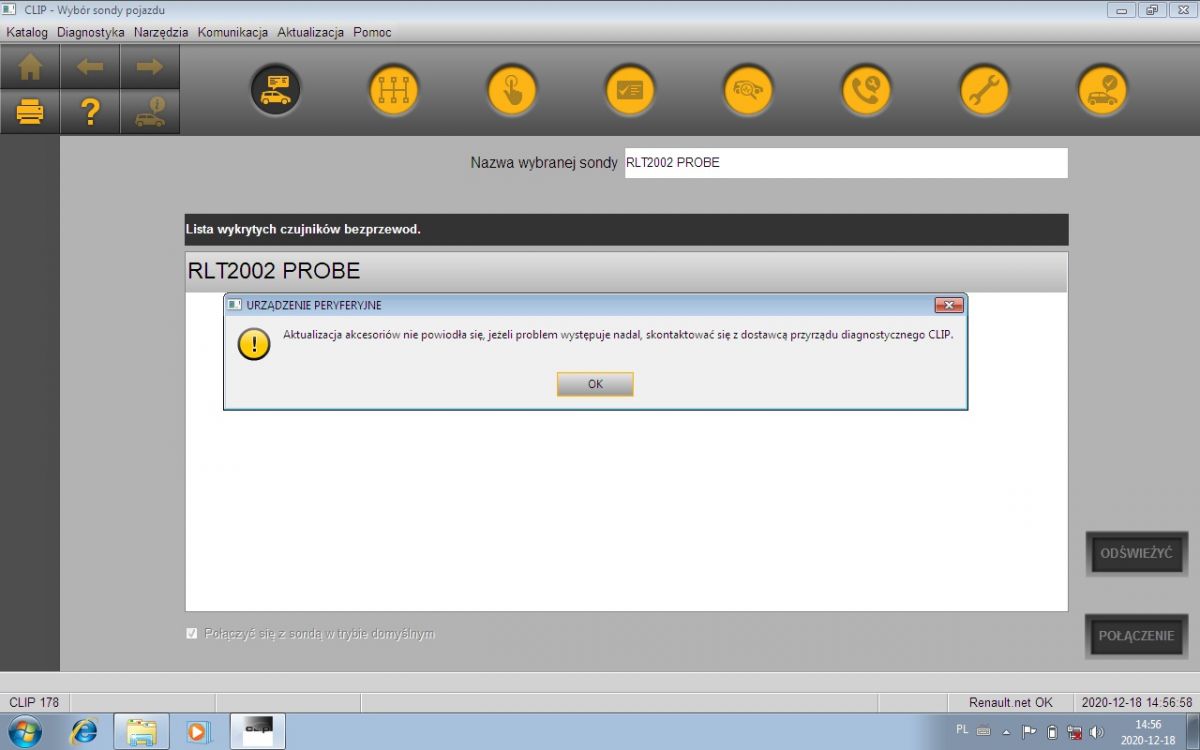Click the POŁĄCZENIE button

click(x=1136, y=636)
